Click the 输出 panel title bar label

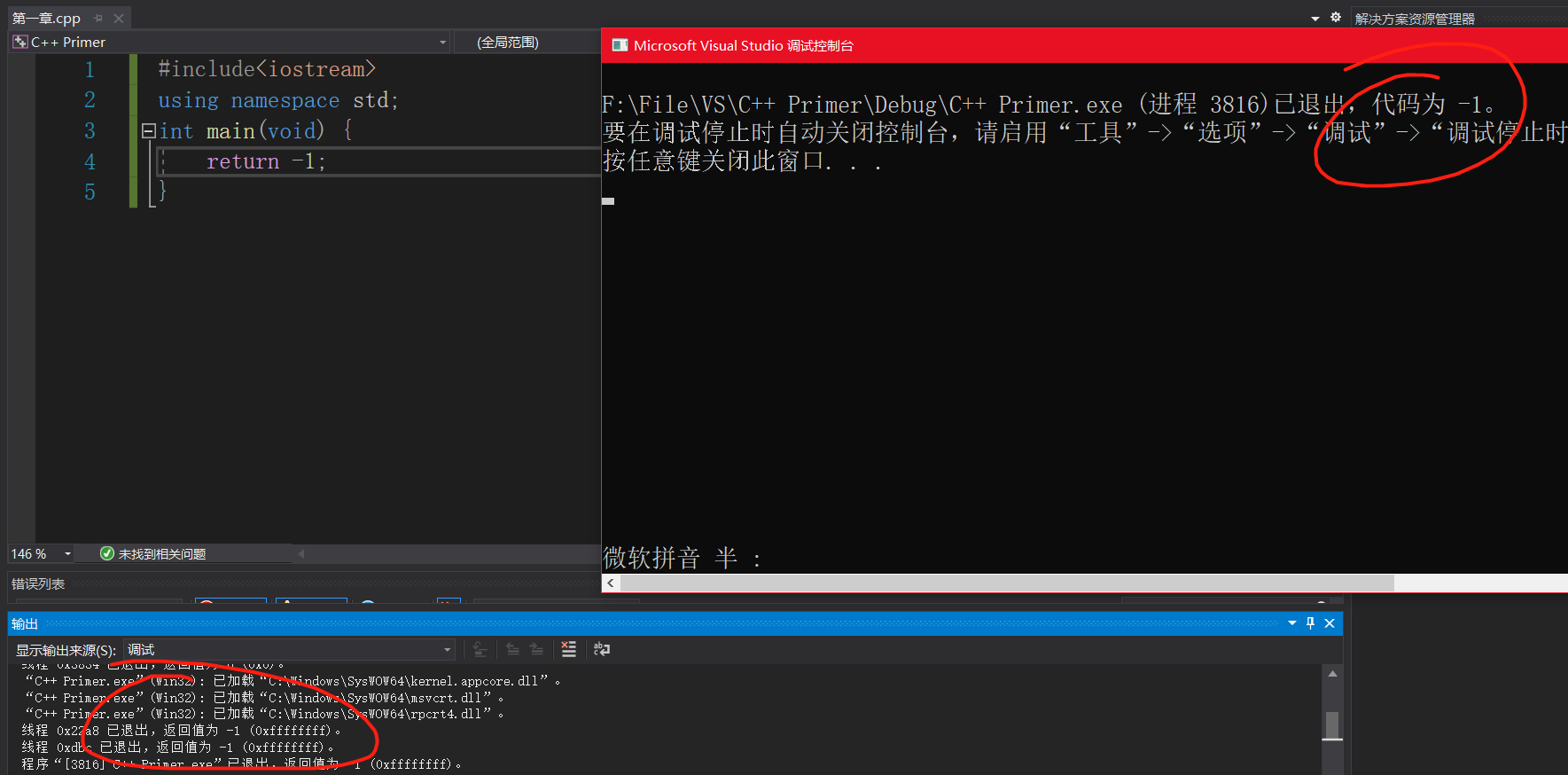(25, 623)
